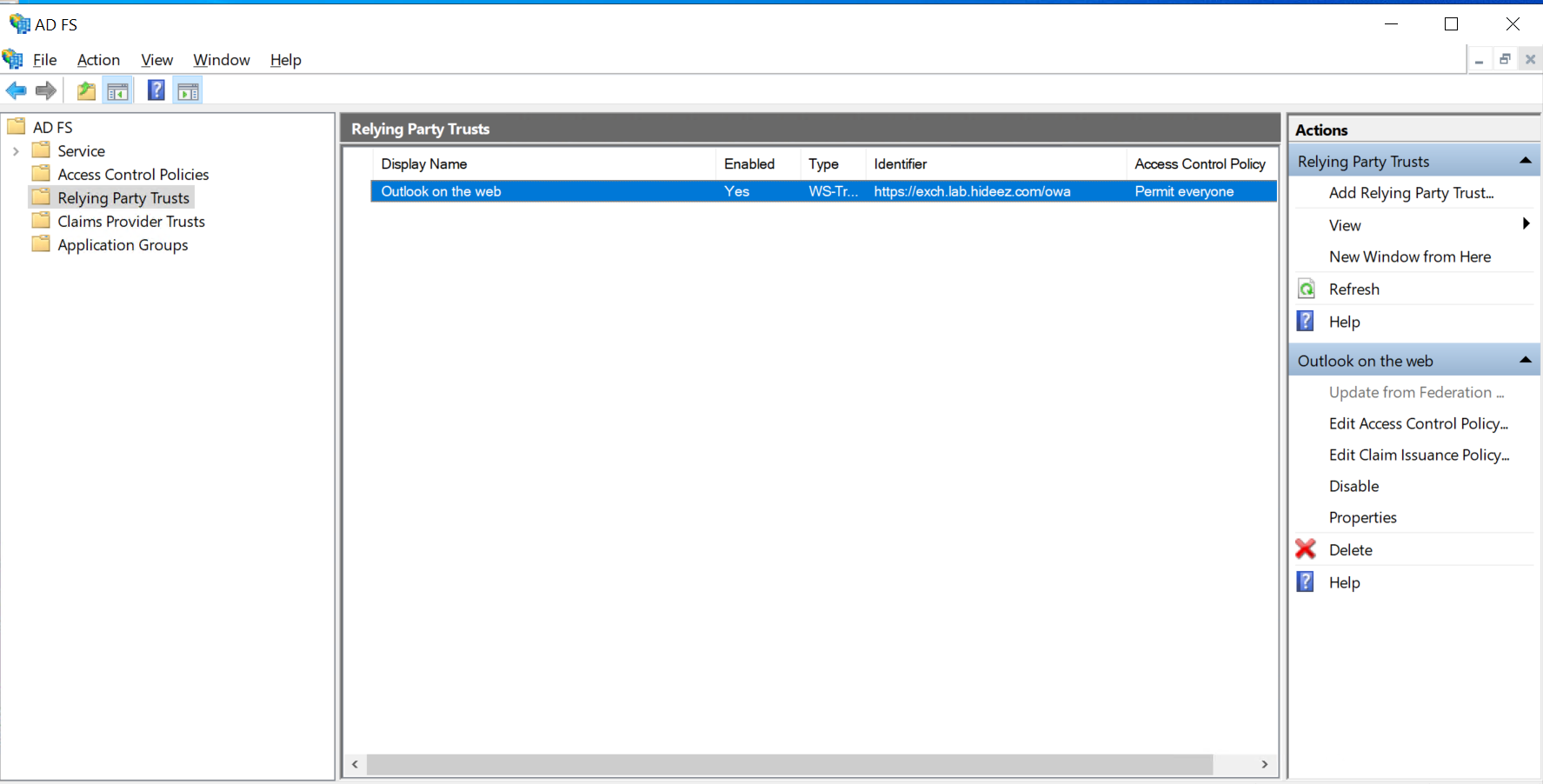
Task: Click the Up one level folder icon
Action: coord(86,90)
